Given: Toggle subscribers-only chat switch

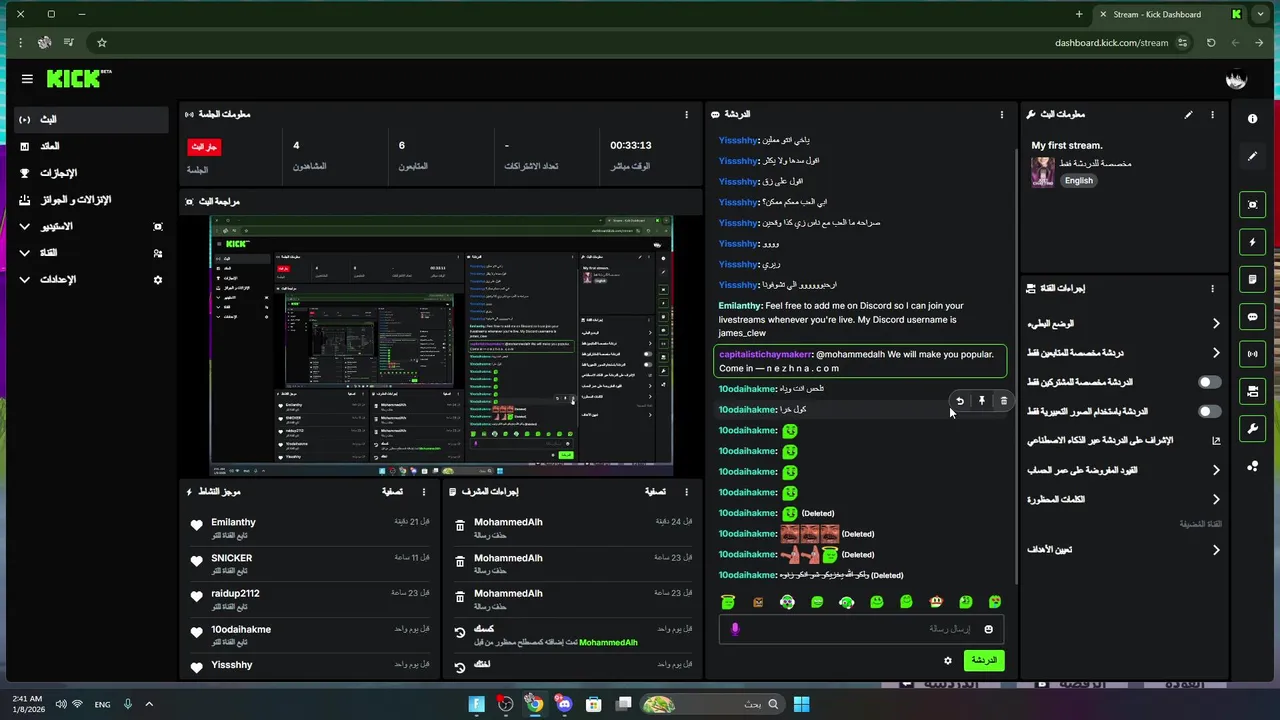Looking at the screenshot, I should click(x=1209, y=382).
